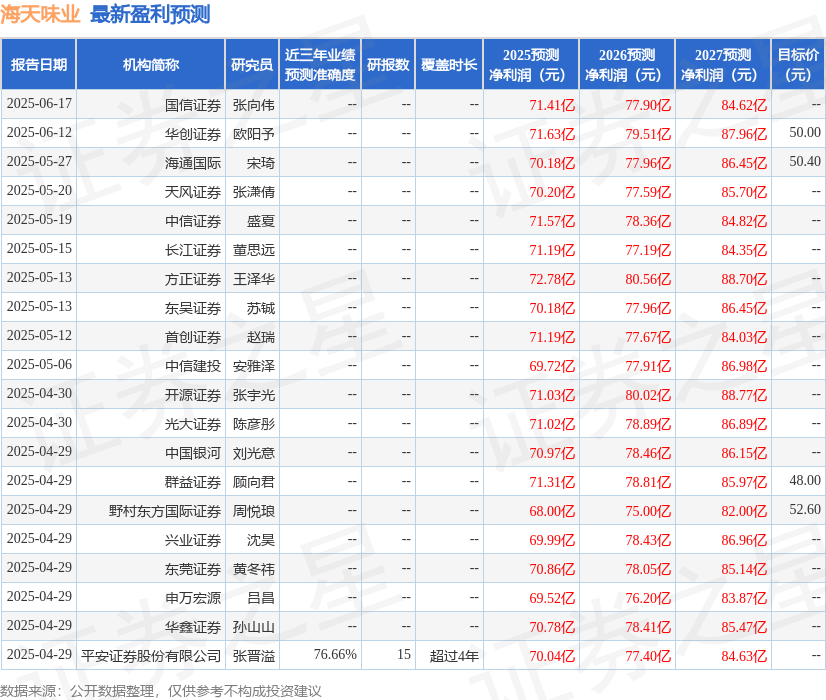Click analyst name 欧阳予

tap(254, 134)
